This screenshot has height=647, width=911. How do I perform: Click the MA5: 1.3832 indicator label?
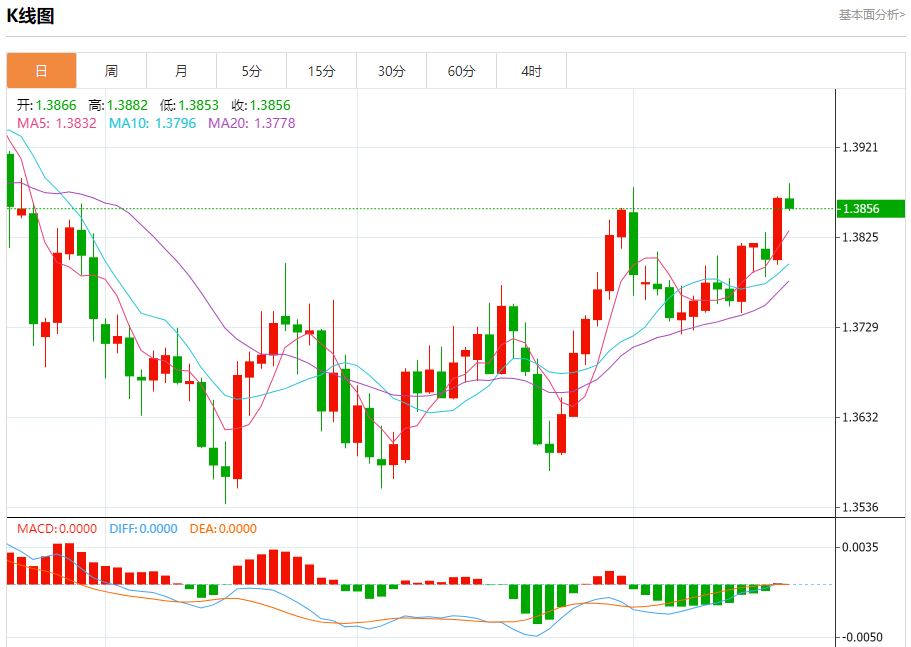tap(57, 123)
